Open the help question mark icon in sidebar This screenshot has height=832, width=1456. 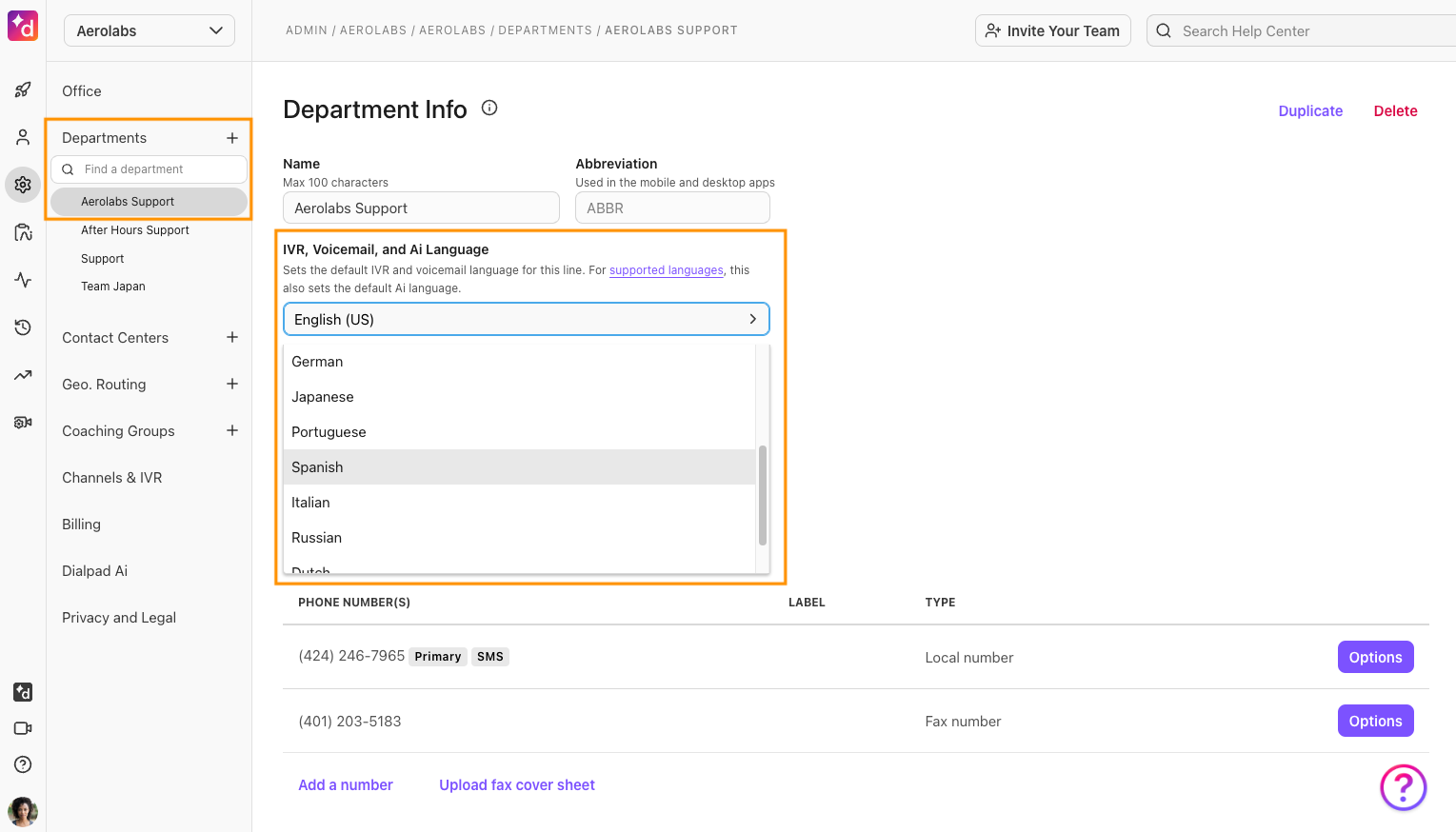coord(23,764)
